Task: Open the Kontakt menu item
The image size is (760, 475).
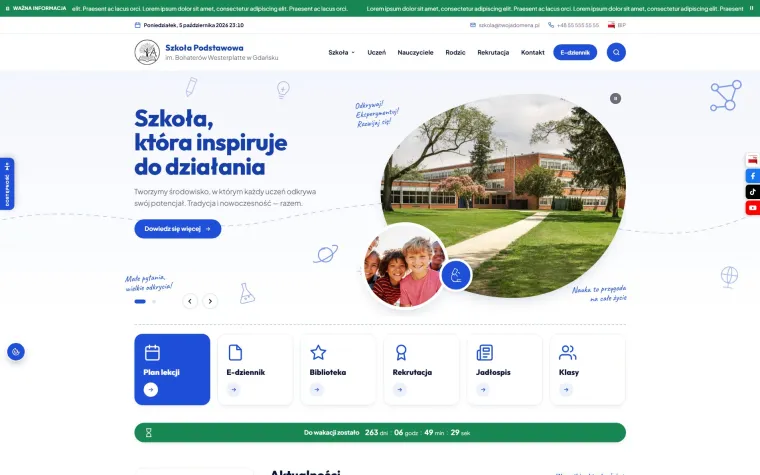Action: [533, 52]
